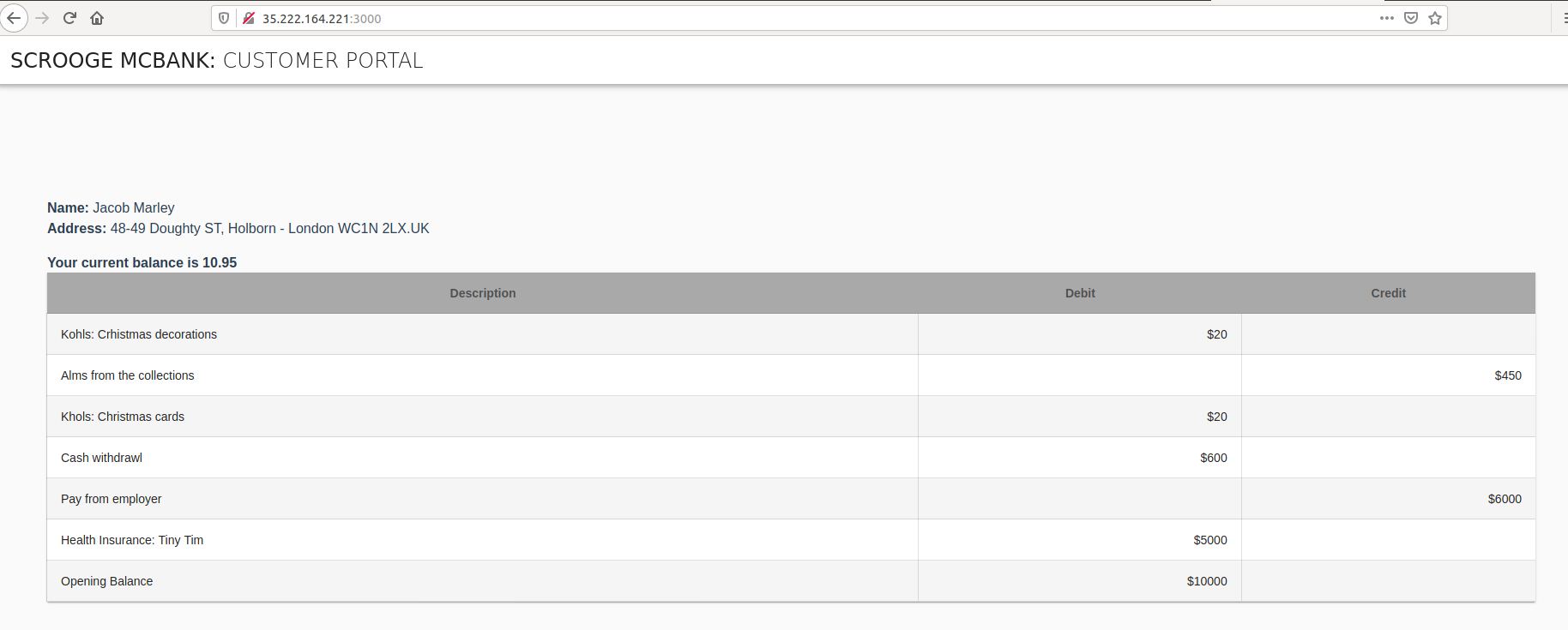Click the forward navigation arrow
The width and height of the screenshot is (1568, 630).
pos(42,18)
